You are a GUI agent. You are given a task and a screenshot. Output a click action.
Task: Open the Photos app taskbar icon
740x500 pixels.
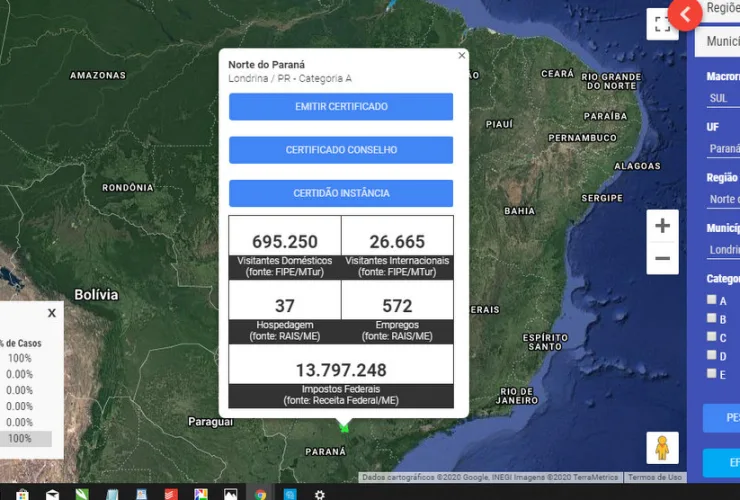point(231,494)
